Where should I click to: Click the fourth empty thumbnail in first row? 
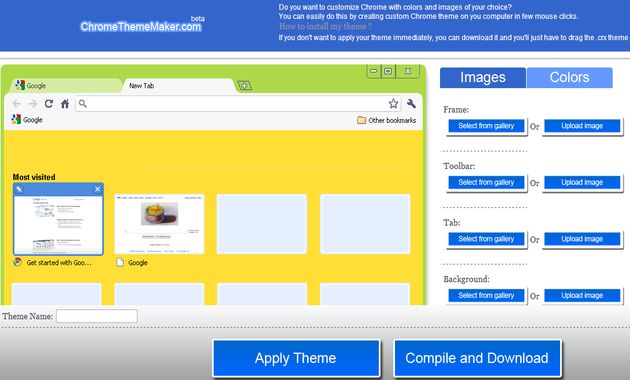pyautogui.click(x=365, y=224)
